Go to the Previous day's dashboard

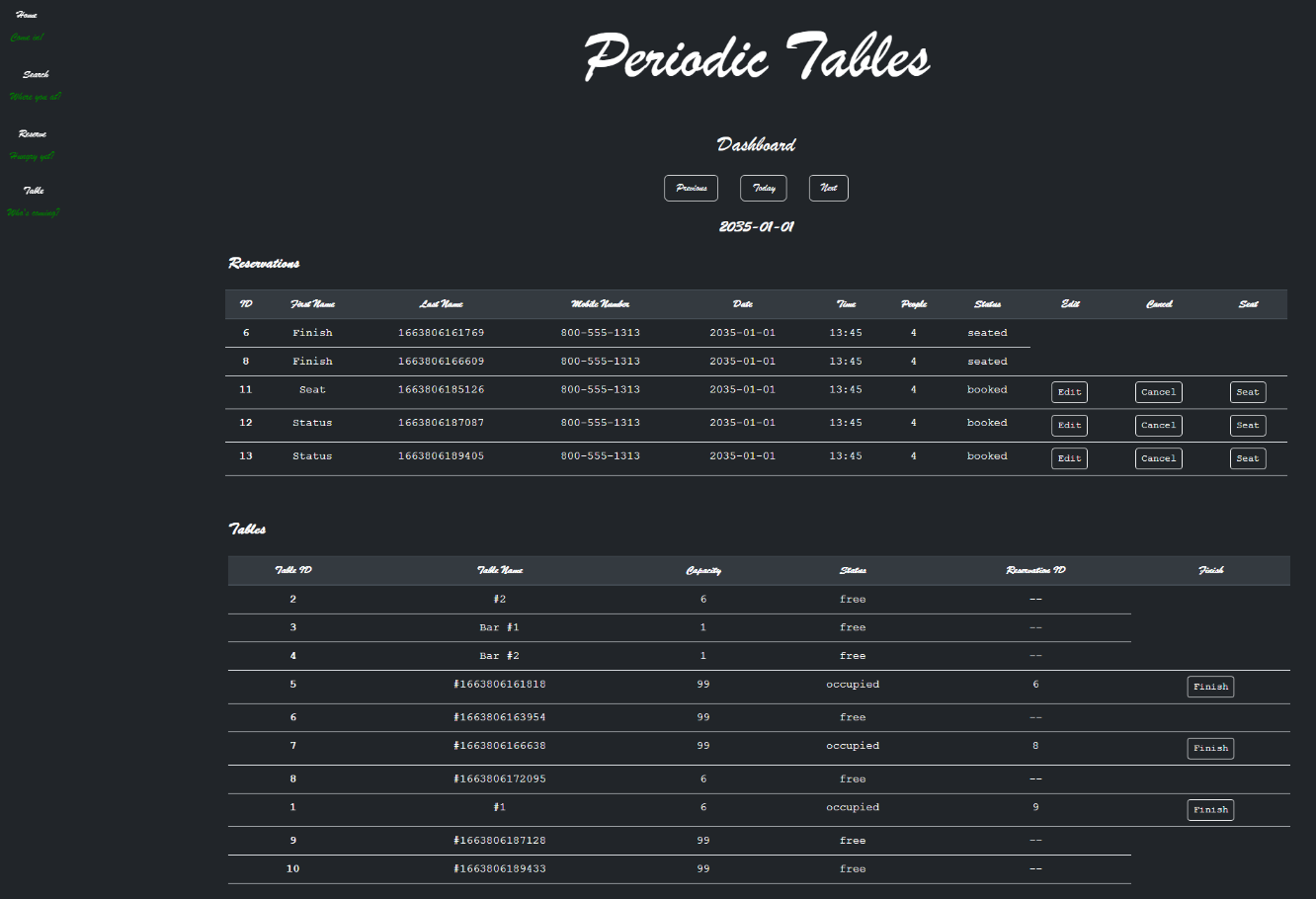click(691, 188)
